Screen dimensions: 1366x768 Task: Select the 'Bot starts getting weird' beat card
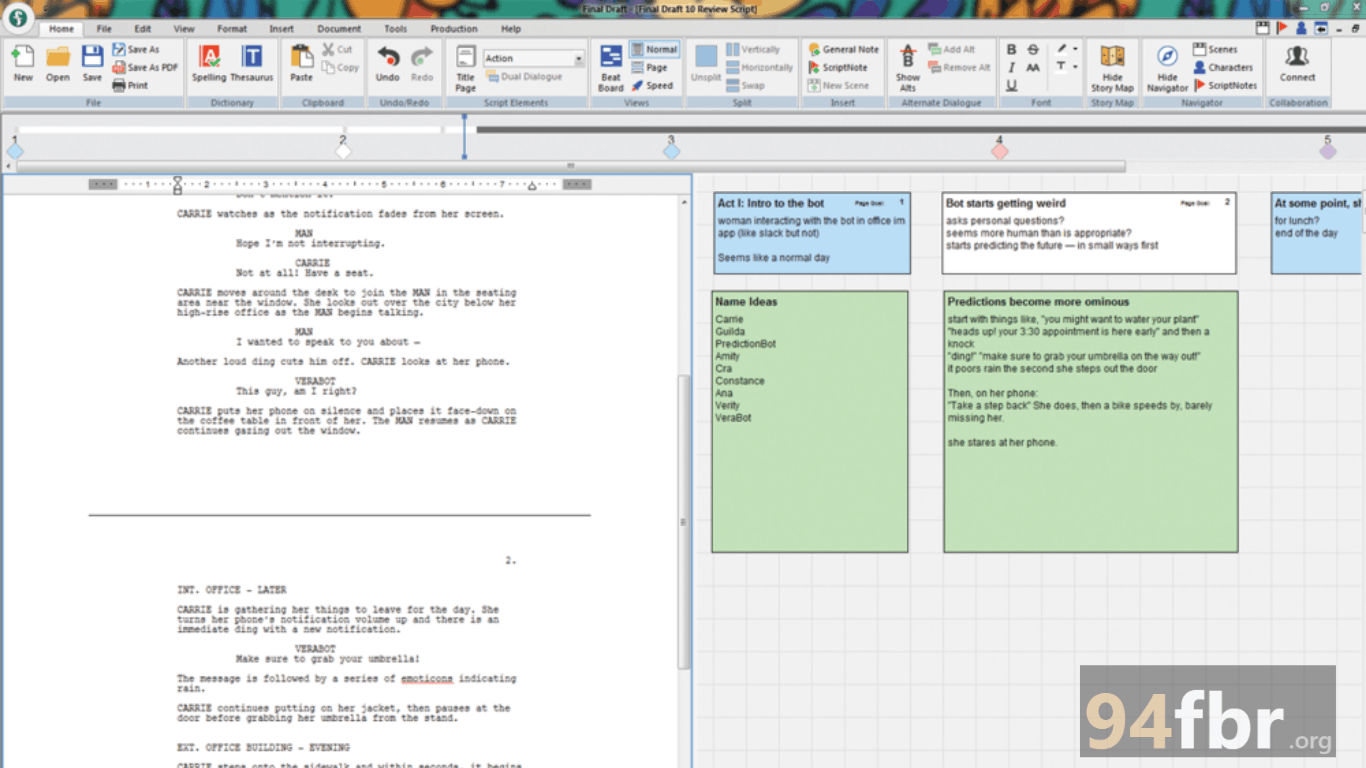click(x=1089, y=233)
